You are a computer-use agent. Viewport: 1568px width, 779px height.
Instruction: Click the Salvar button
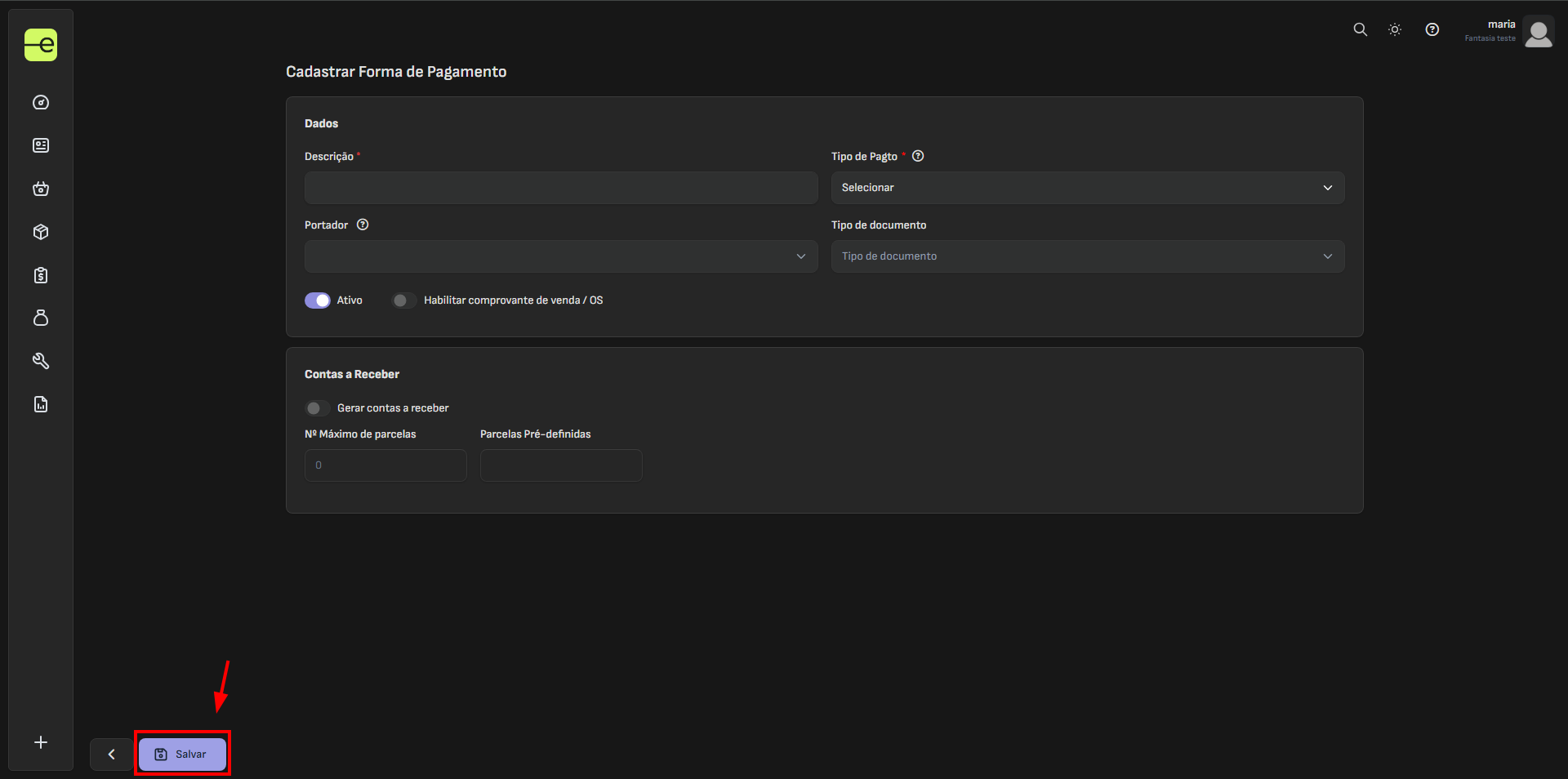(x=182, y=755)
